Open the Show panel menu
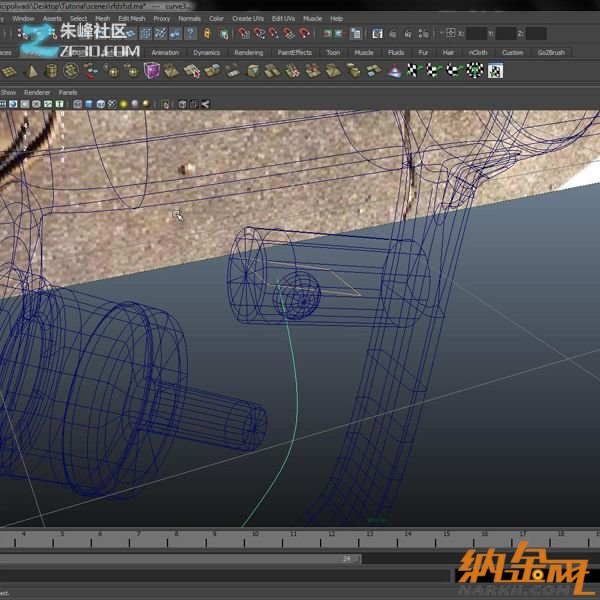The width and height of the screenshot is (600, 600). (8, 92)
